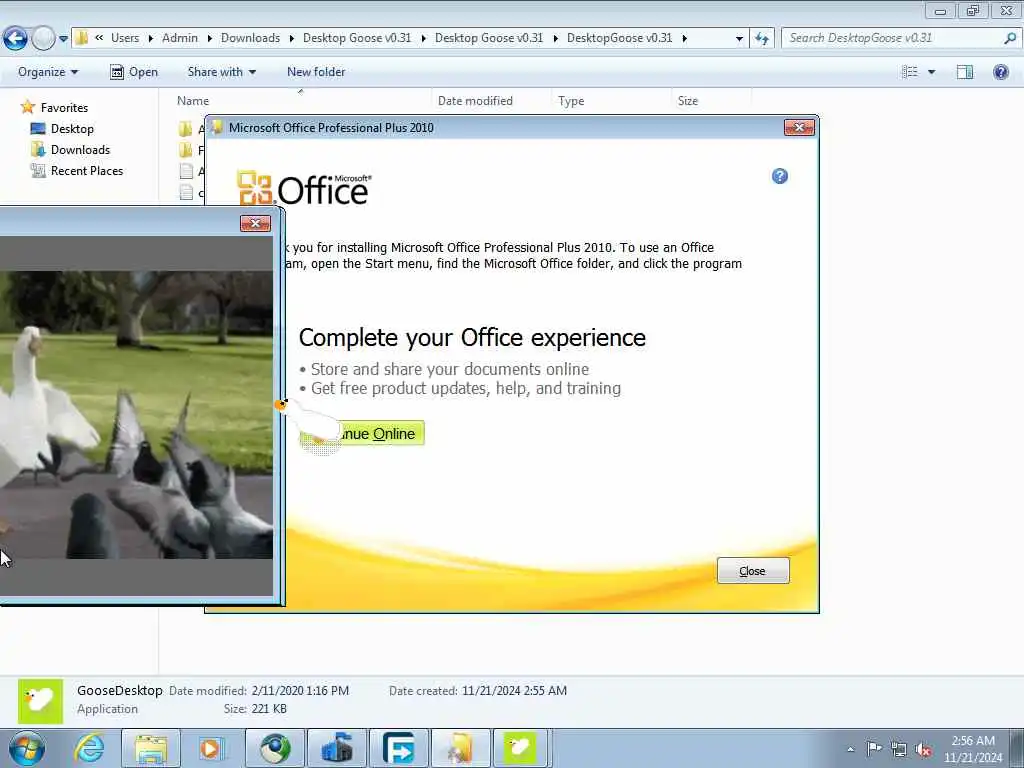Select Recent Places in the navigation pane
Viewport: 1024px width, 768px height.
[x=77, y=170]
